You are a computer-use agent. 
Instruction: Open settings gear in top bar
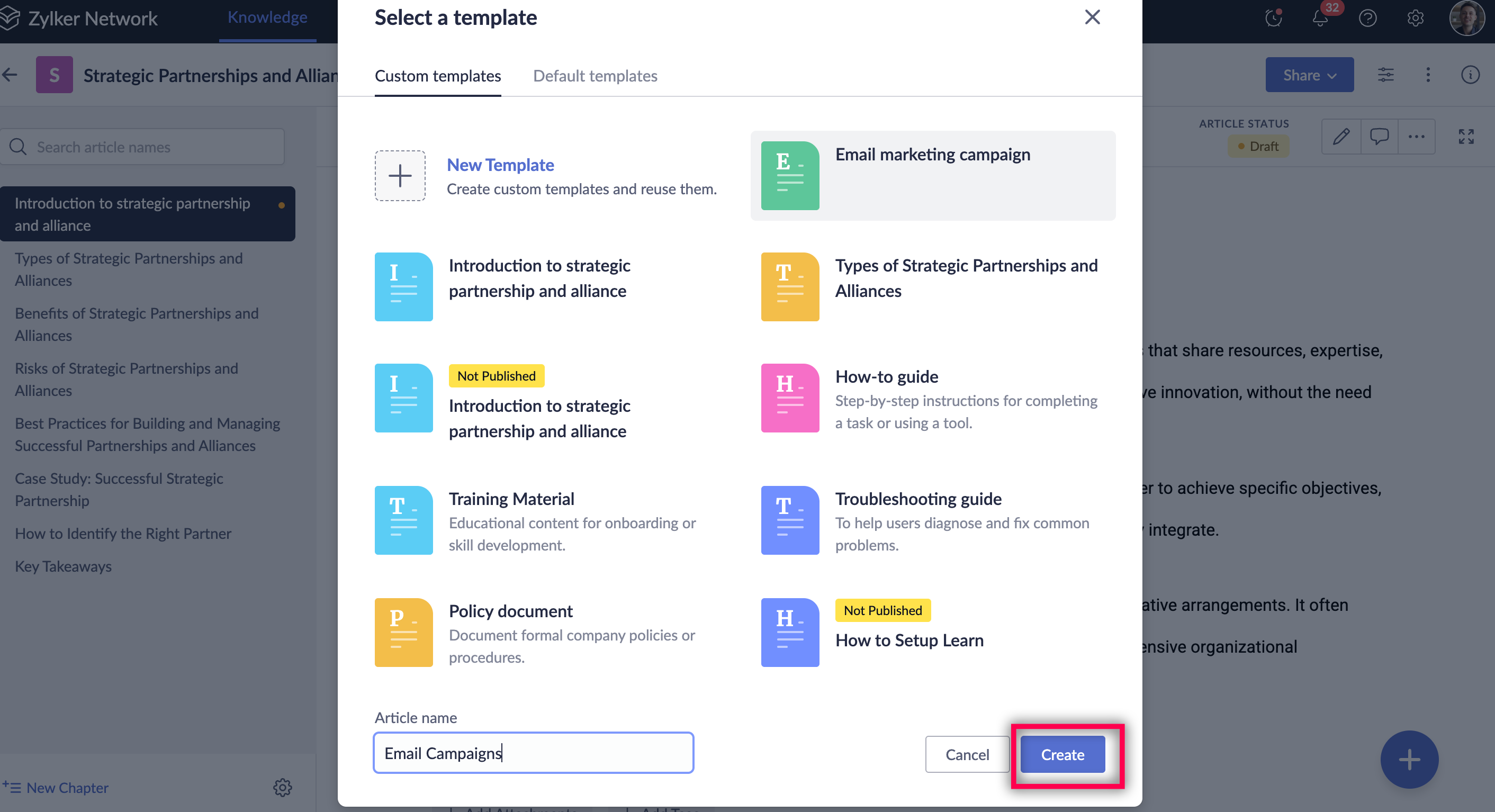point(1415,18)
